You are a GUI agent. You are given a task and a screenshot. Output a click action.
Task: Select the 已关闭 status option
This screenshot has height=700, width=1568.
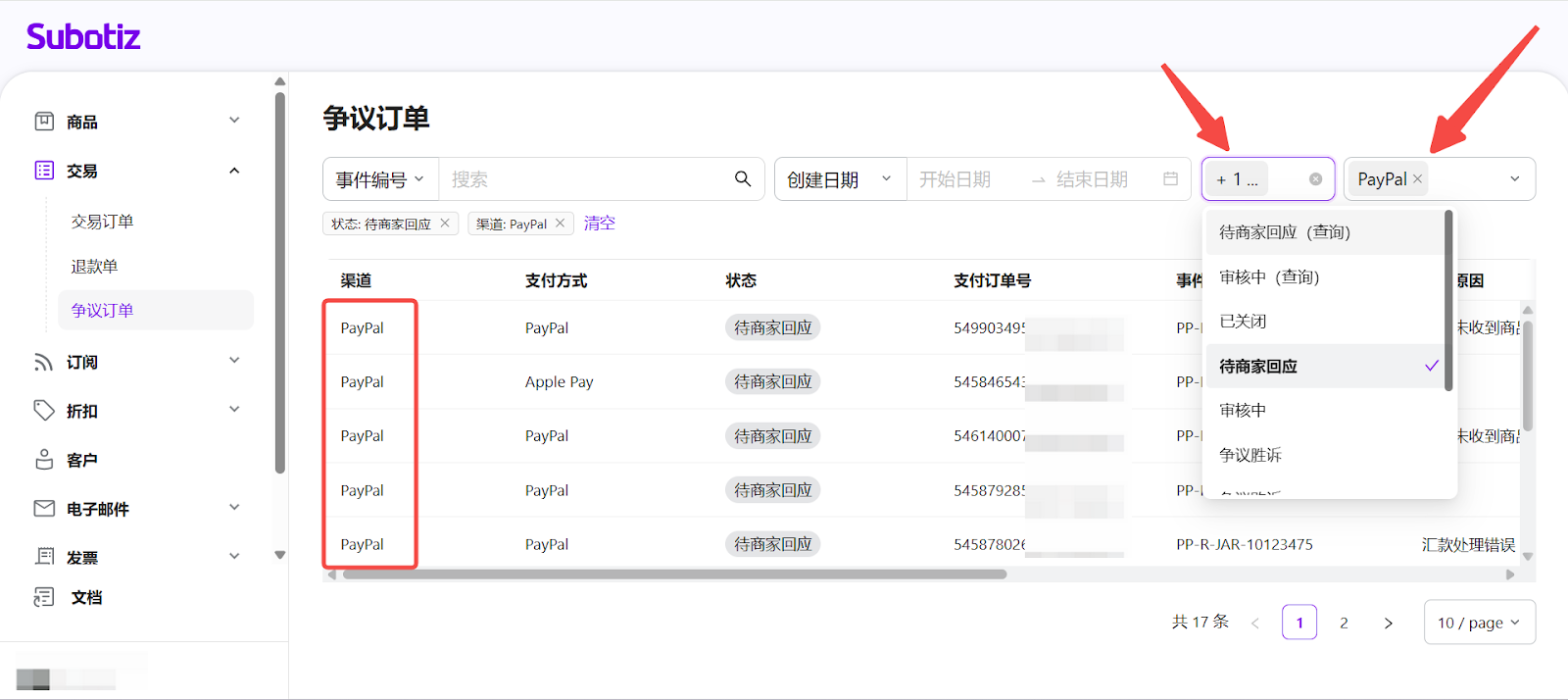coord(1243,322)
